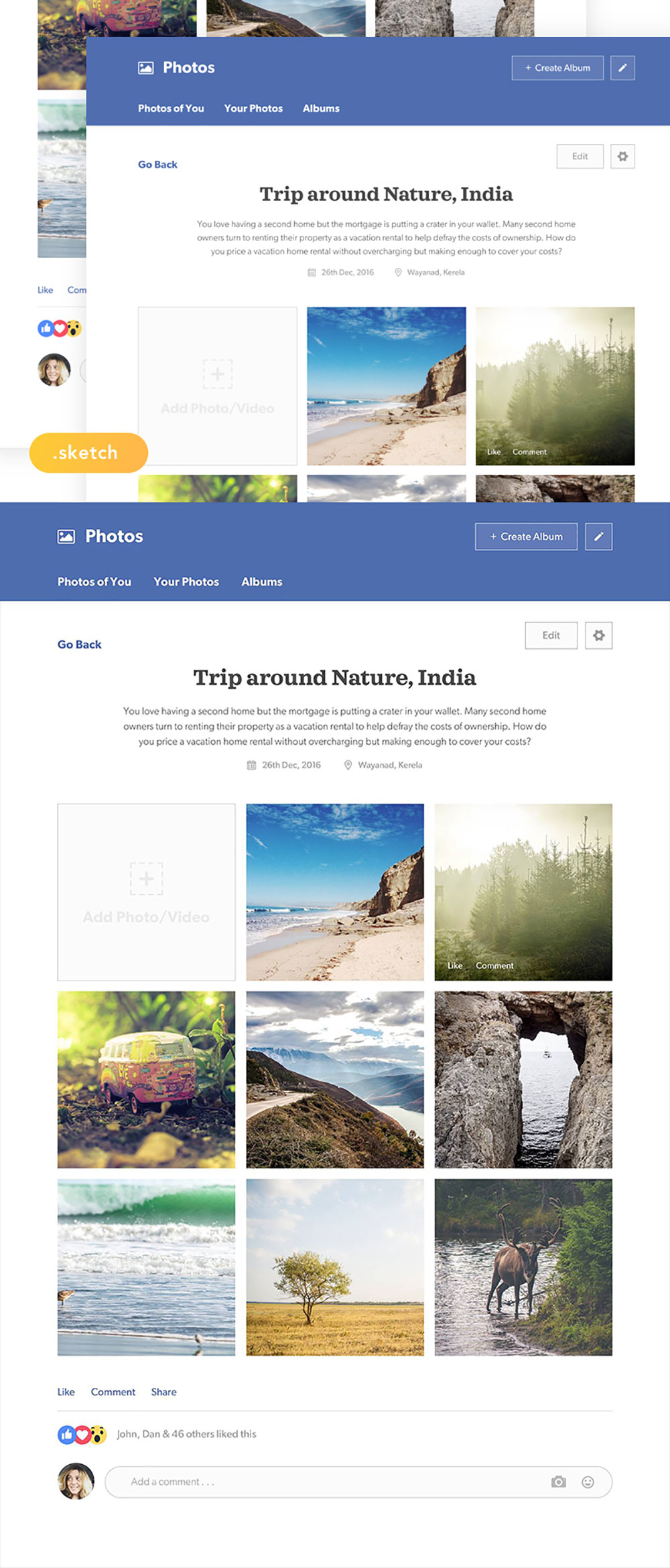670x1568 pixels.
Task: Click the blue thumbs-up reaction icon
Action: coord(66,1434)
